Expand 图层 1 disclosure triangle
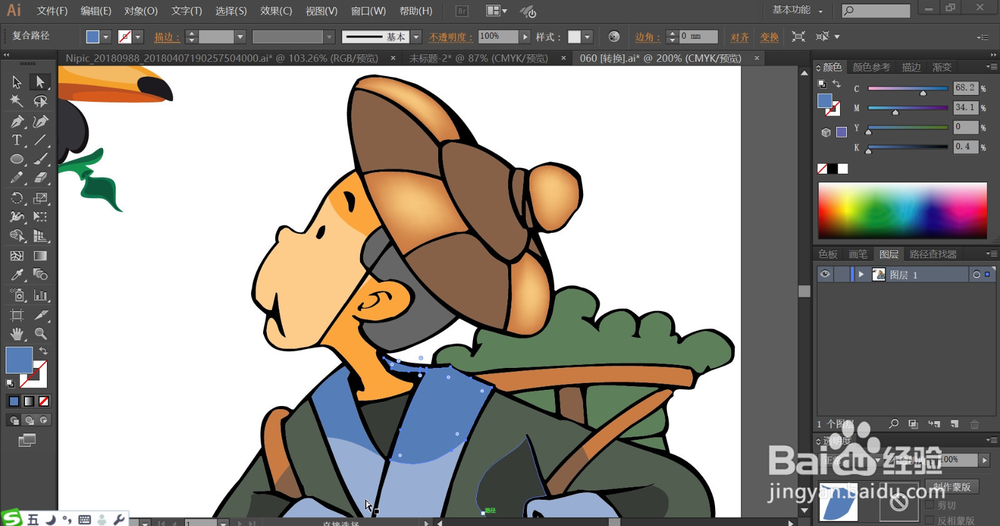This screenshot has width=1000, height=526. point(861,274)
